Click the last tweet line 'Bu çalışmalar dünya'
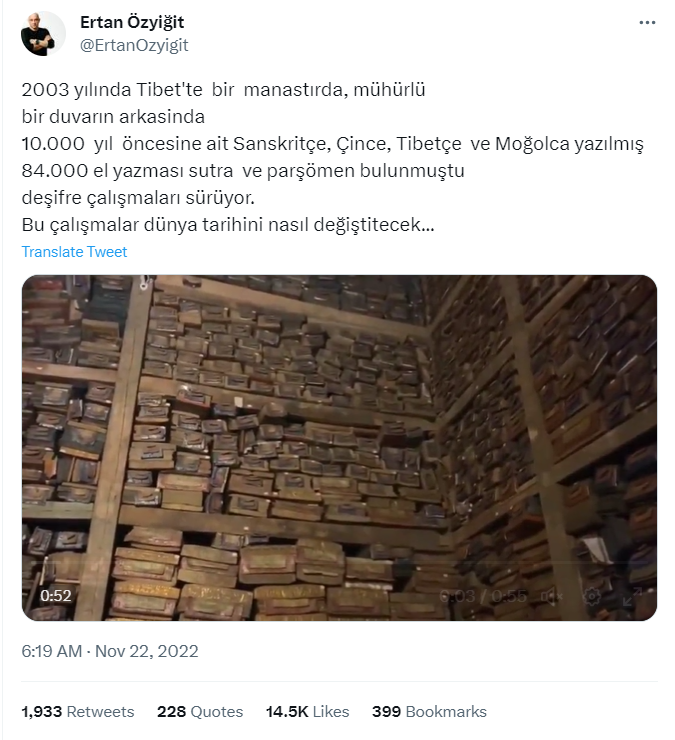The height and width of the screenshot is (740, 675). (x=228, y=225)
